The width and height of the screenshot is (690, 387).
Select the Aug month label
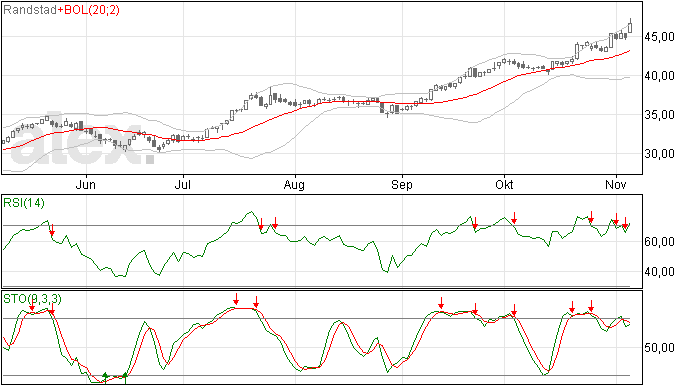pyautogui.click(x=294, y=184)
